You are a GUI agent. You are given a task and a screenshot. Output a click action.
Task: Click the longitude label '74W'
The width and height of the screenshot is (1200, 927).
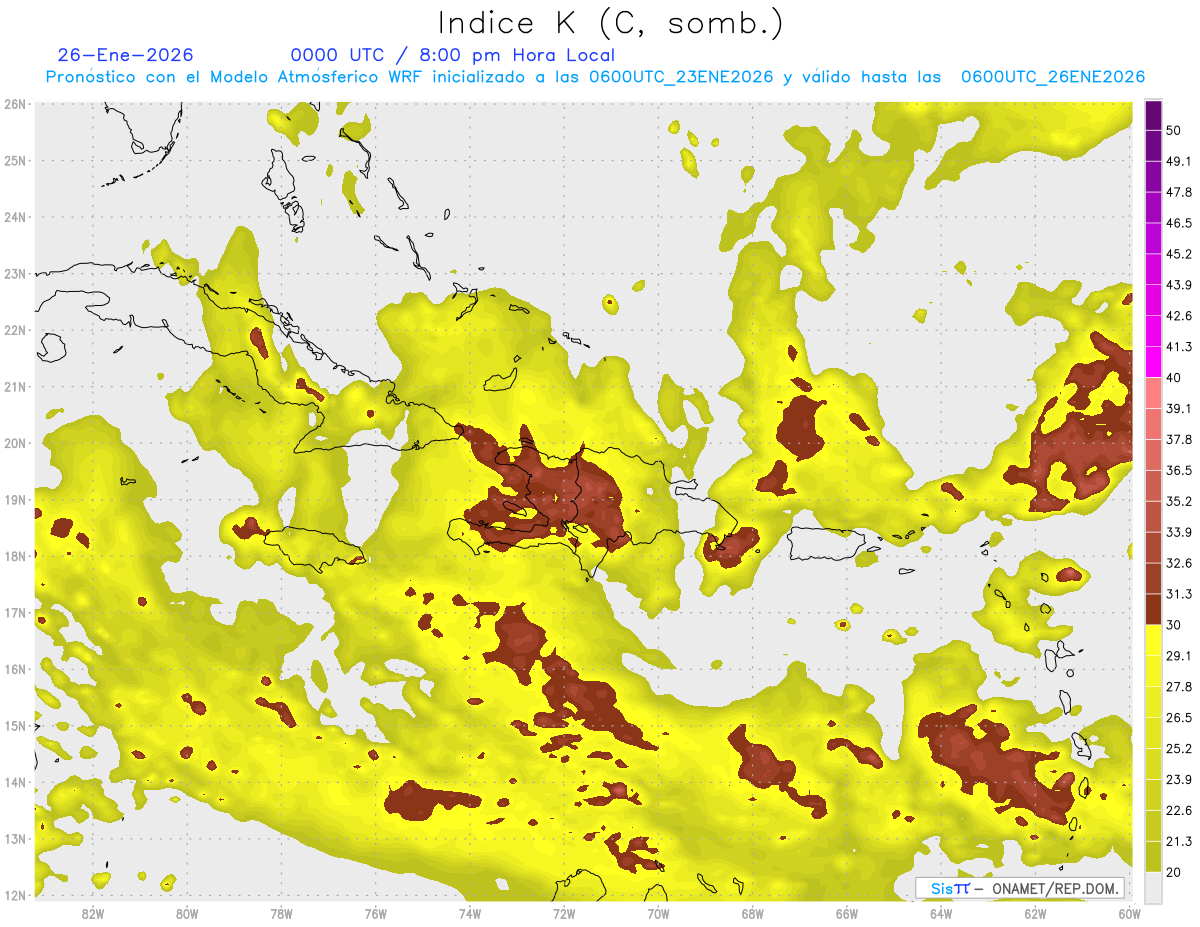(470, 913)
